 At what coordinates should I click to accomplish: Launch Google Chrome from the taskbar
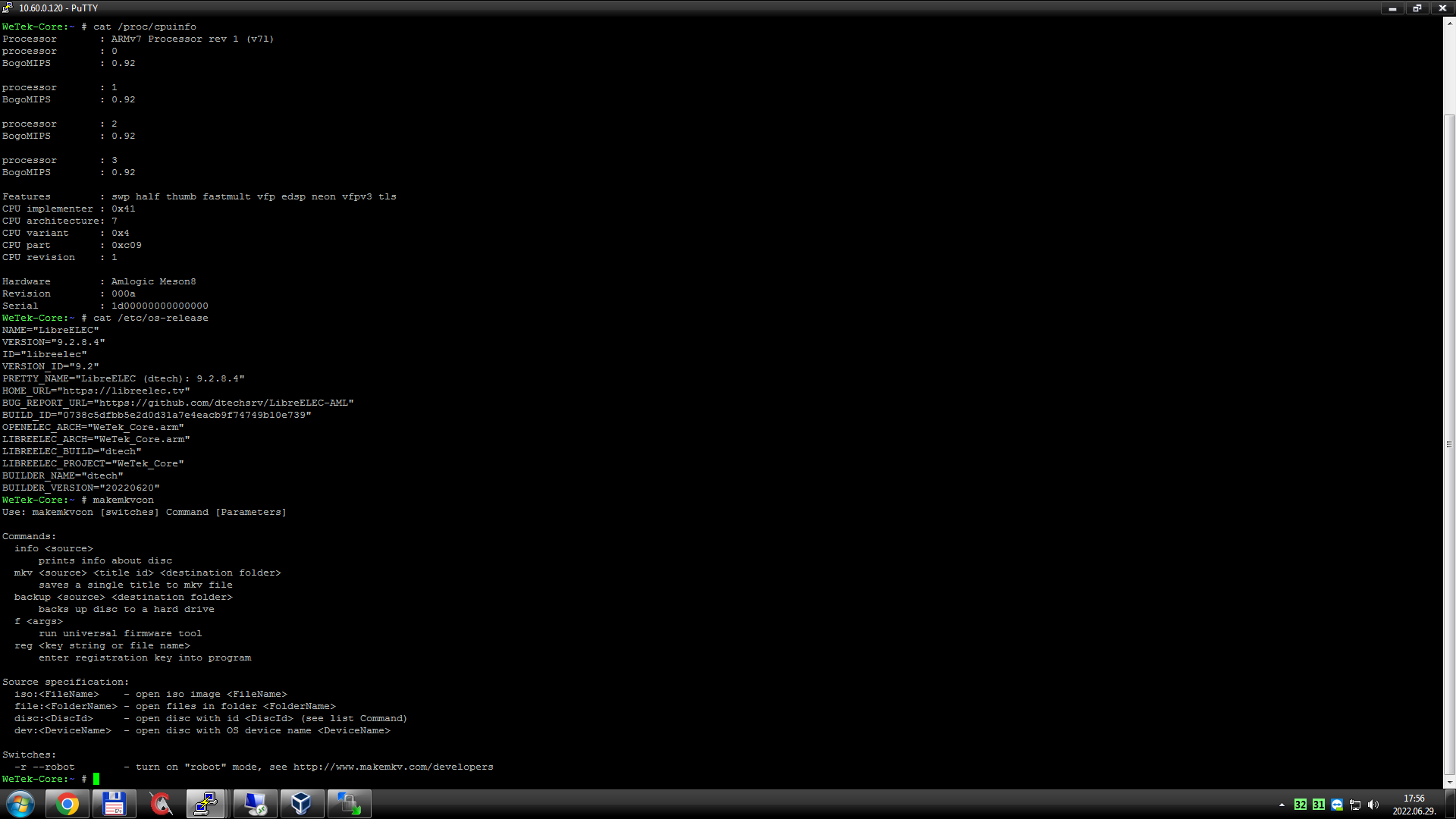pos(67,803)
